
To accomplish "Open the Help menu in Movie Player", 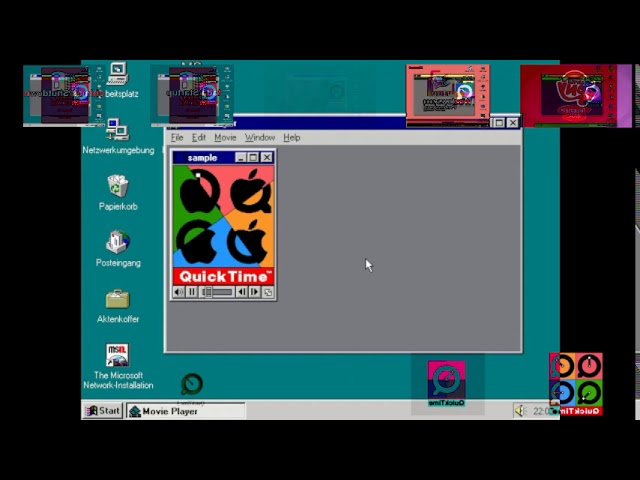I will click(291, 138).
